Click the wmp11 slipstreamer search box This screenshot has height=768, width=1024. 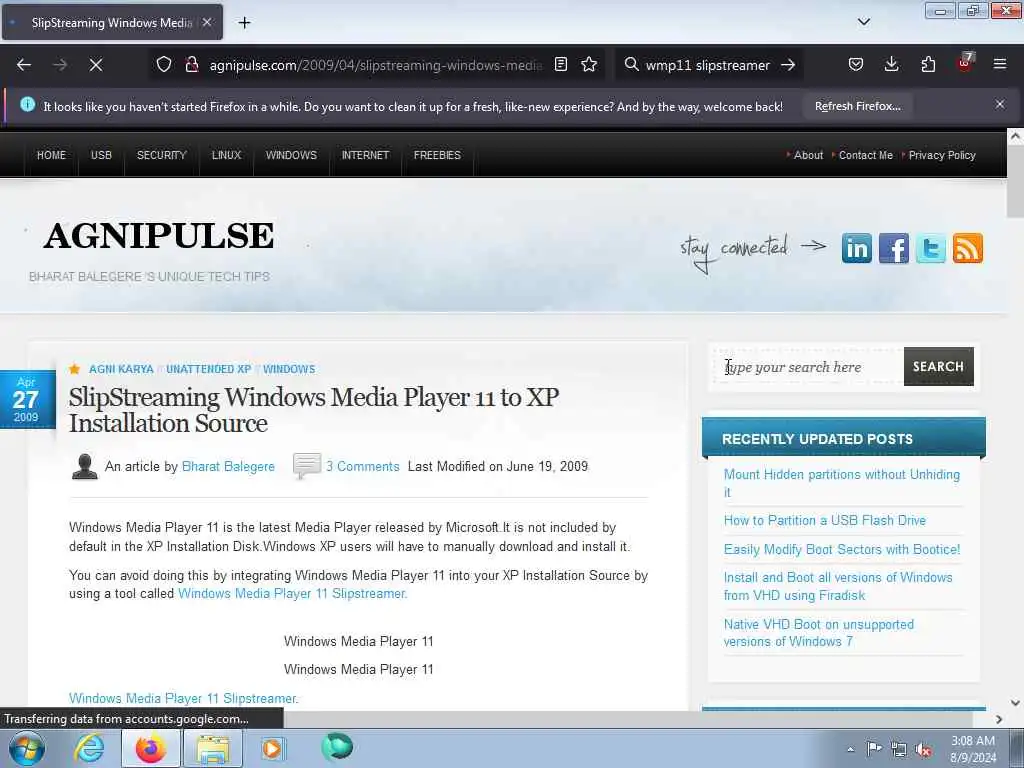707,65
